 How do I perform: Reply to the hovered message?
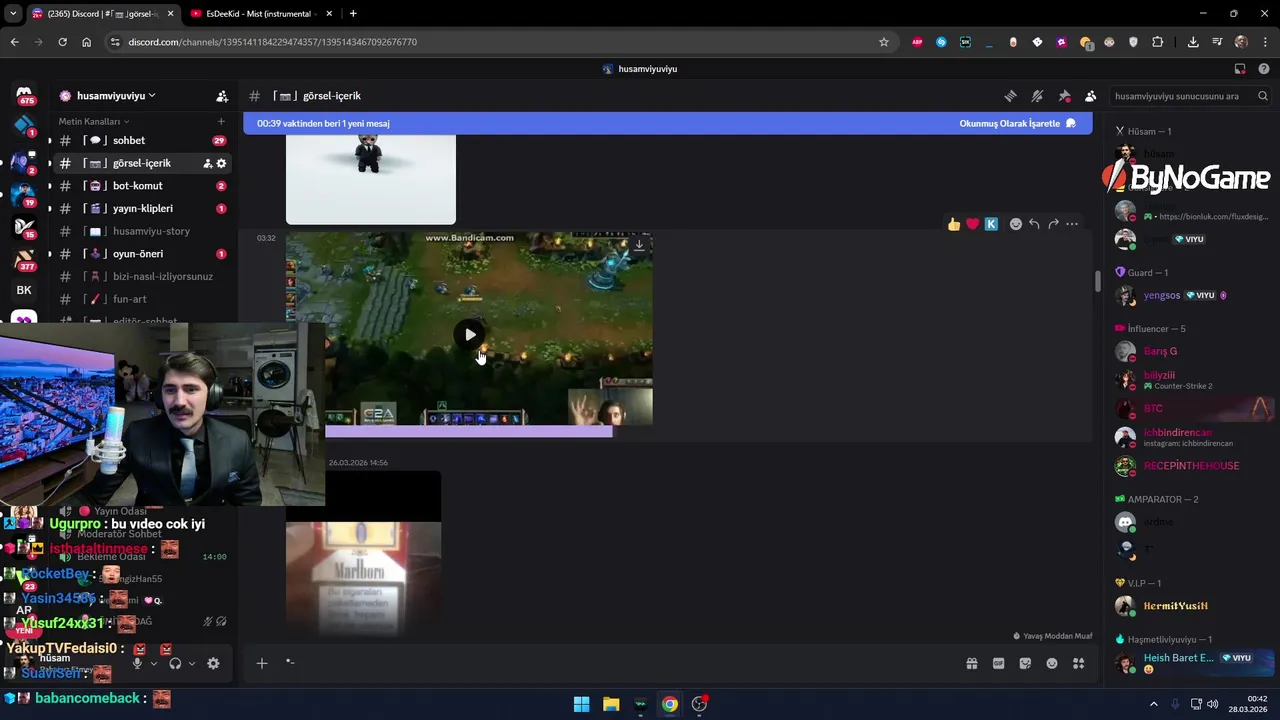(1034, 224)
